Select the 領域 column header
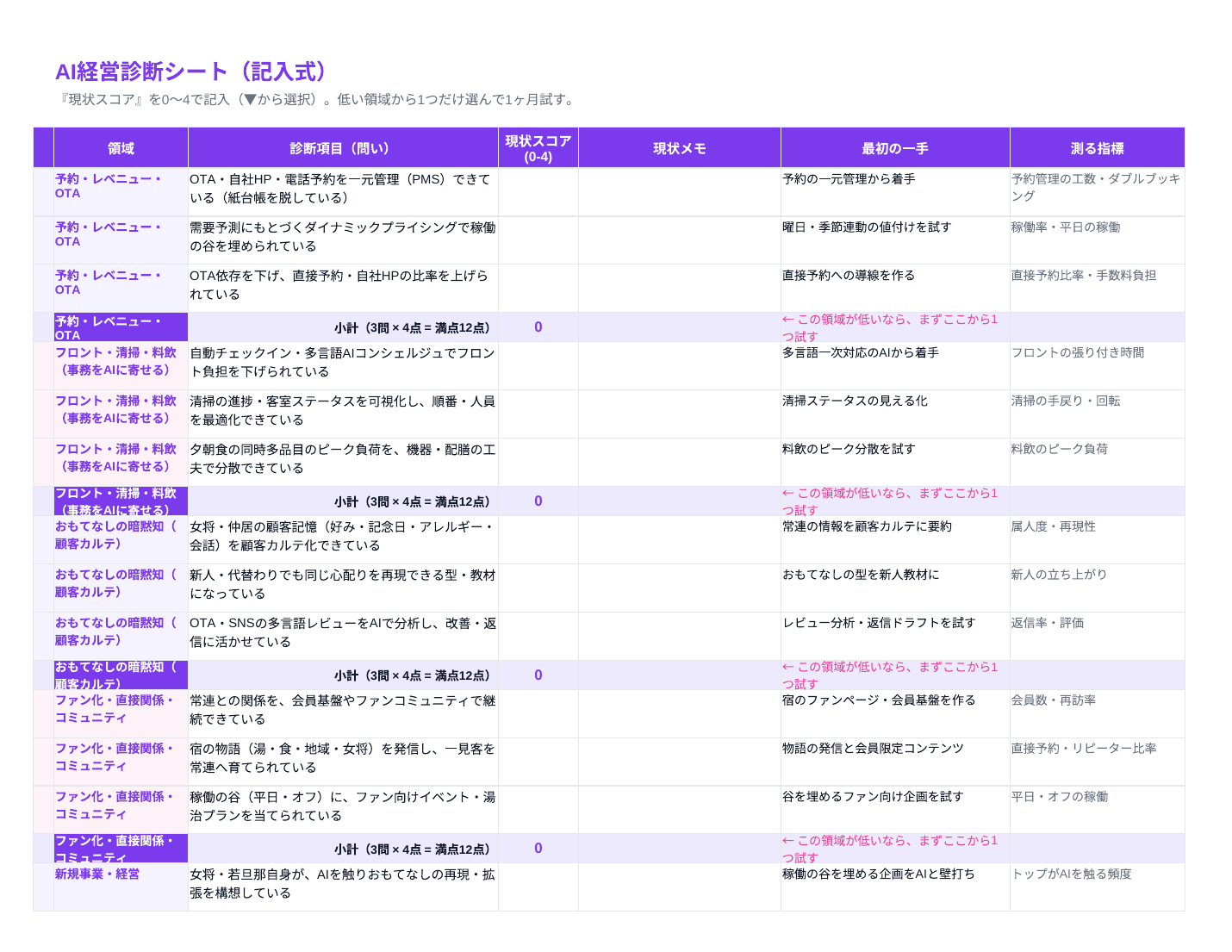The width and height of the screenshot is (1232, 952). (x=121, y=148)
